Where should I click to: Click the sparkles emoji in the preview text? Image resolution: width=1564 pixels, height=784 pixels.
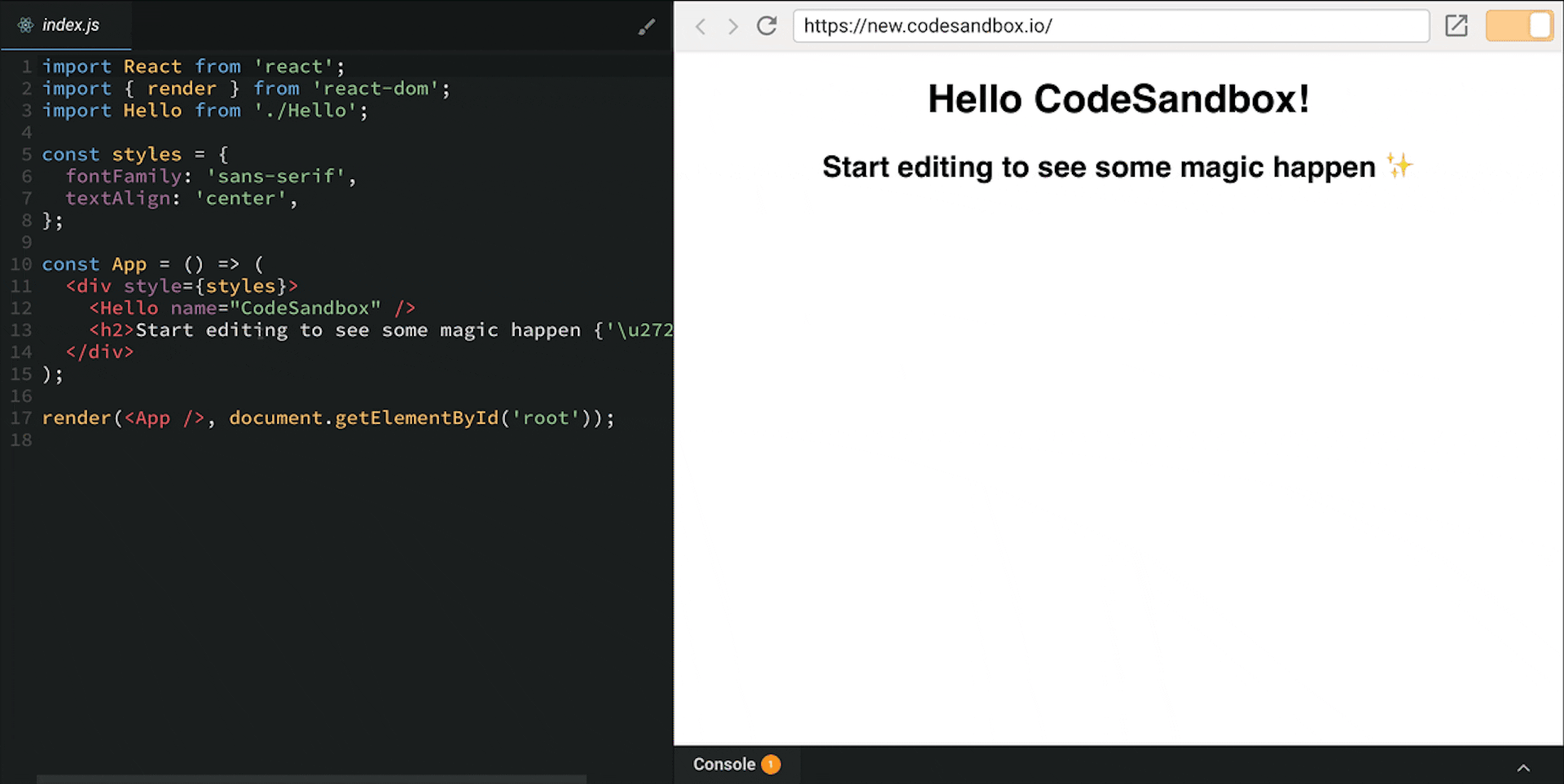tap(1399, 165)
